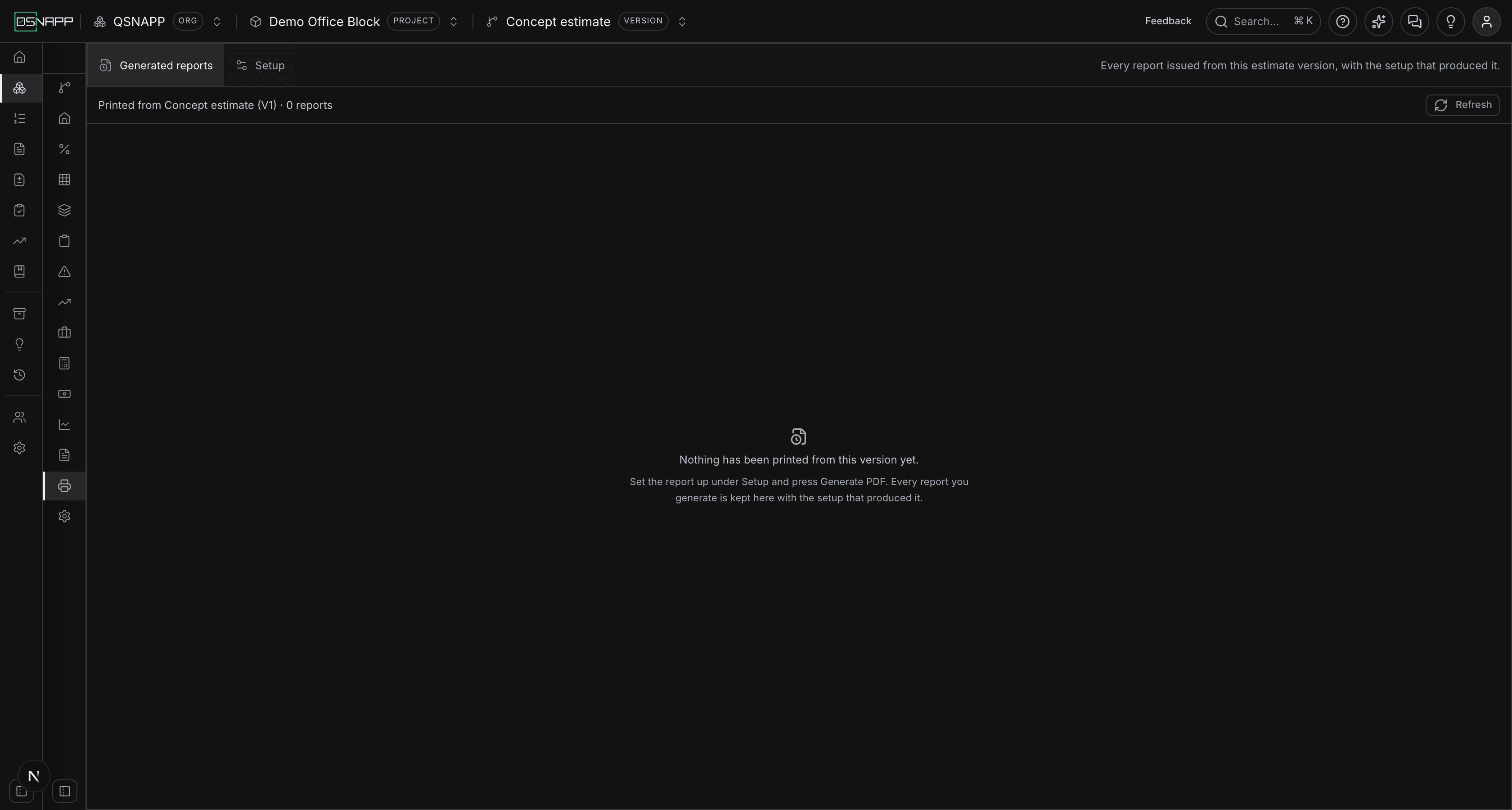The width and height of the screenshot is (1512, 810).
Task: Open the chat messages icon in the top bar
Action: [1414, 22]
